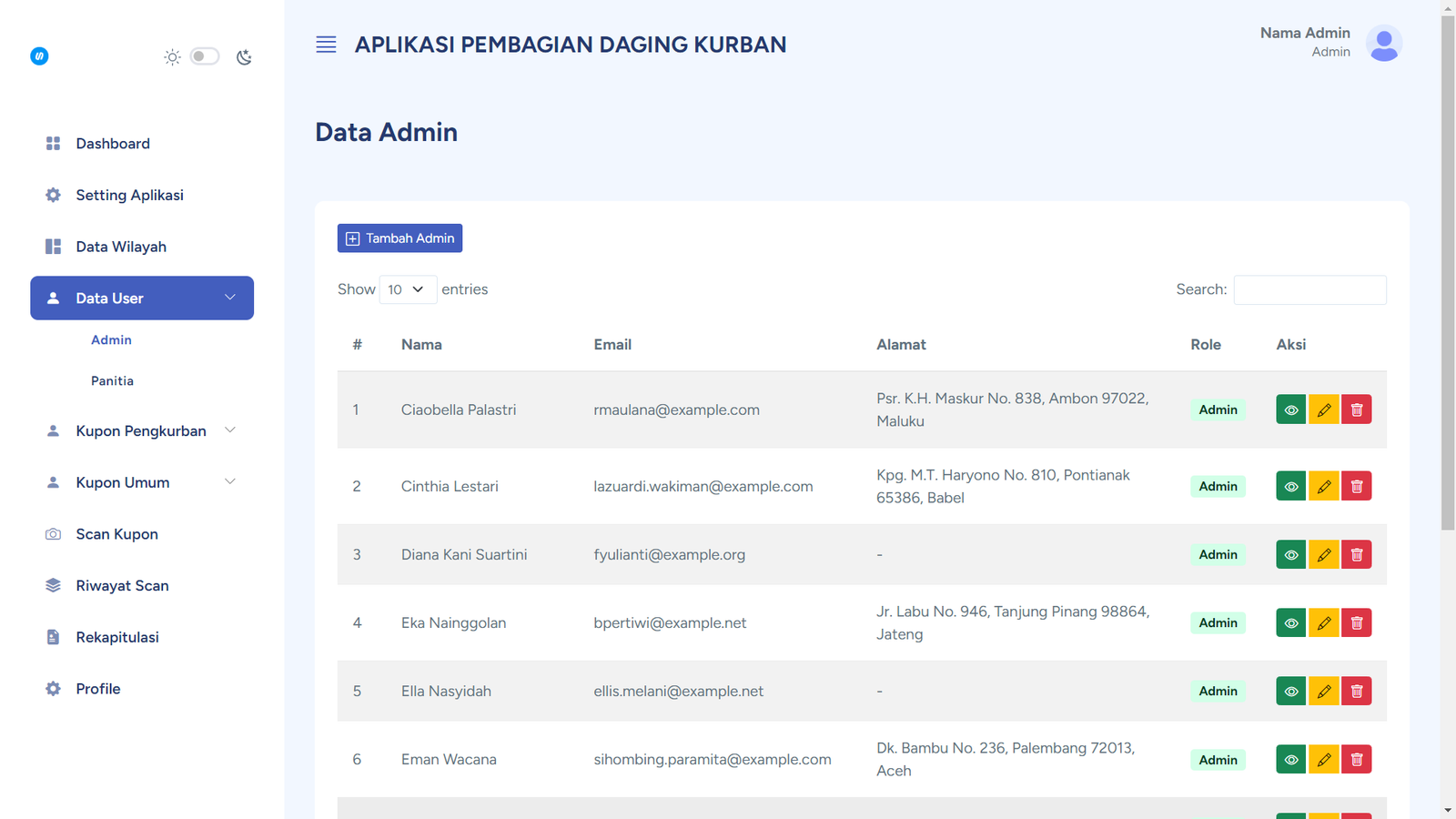Click the admin profile avatar
This screenshot has width=1456, height=819.
click(1383, 43)
